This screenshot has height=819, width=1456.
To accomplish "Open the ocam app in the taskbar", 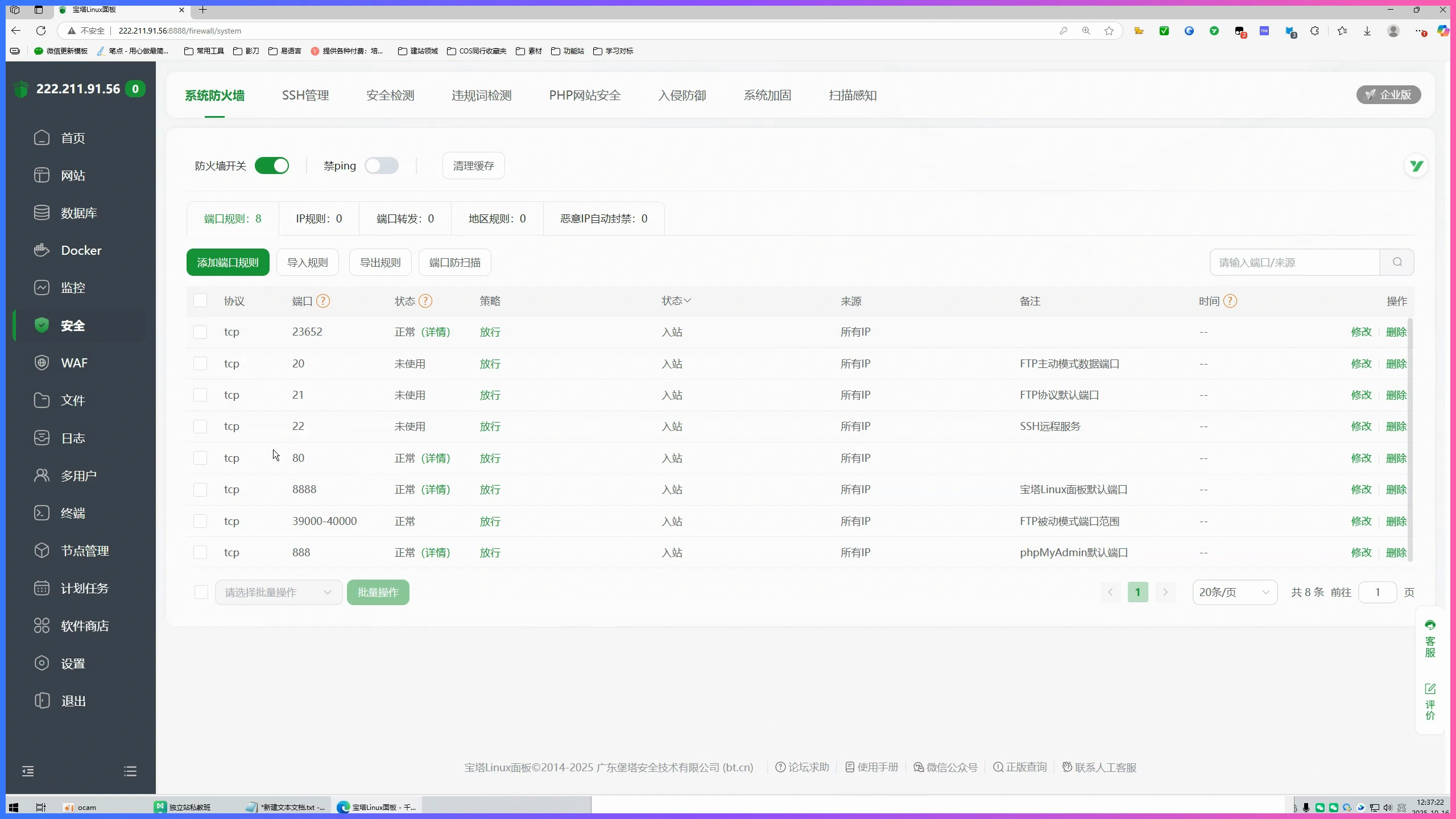I will (80, 807).
